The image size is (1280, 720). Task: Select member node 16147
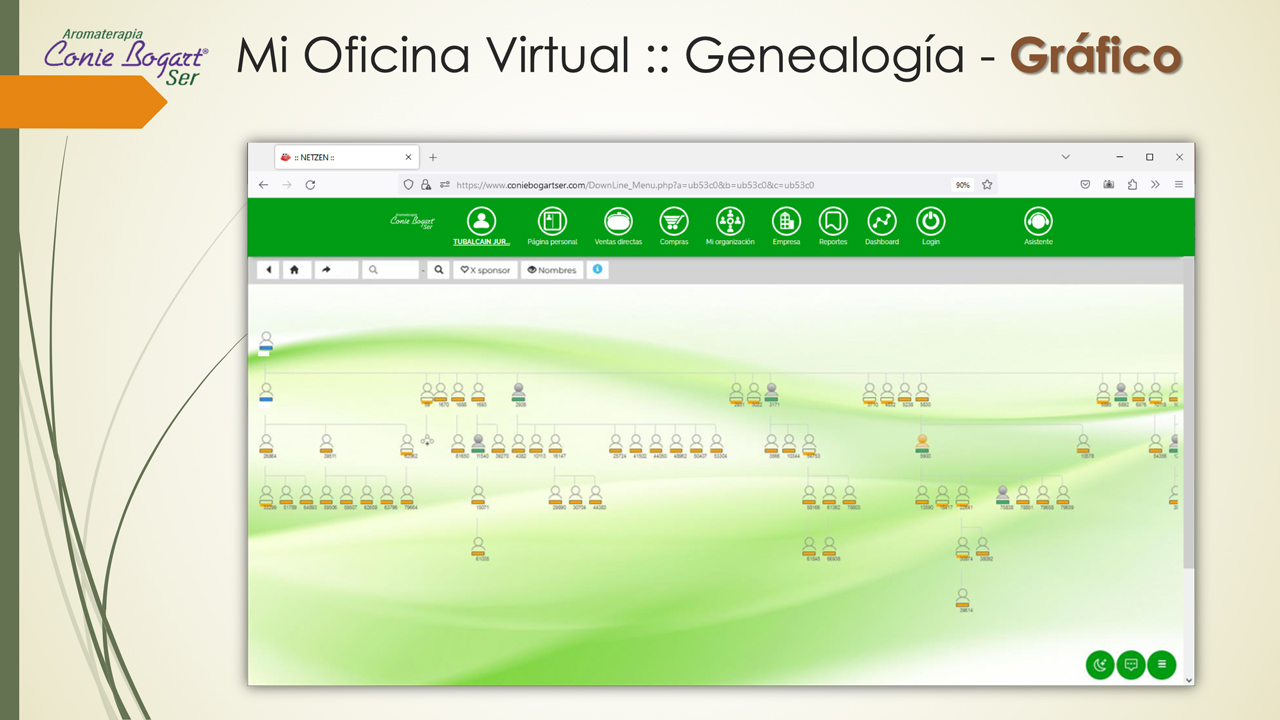pos(556,445)
